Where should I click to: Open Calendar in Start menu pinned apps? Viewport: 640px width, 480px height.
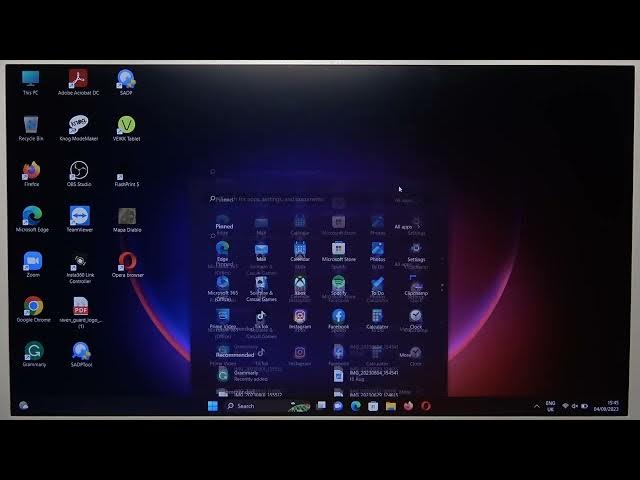pyautogui.click(x=300, y=251)
